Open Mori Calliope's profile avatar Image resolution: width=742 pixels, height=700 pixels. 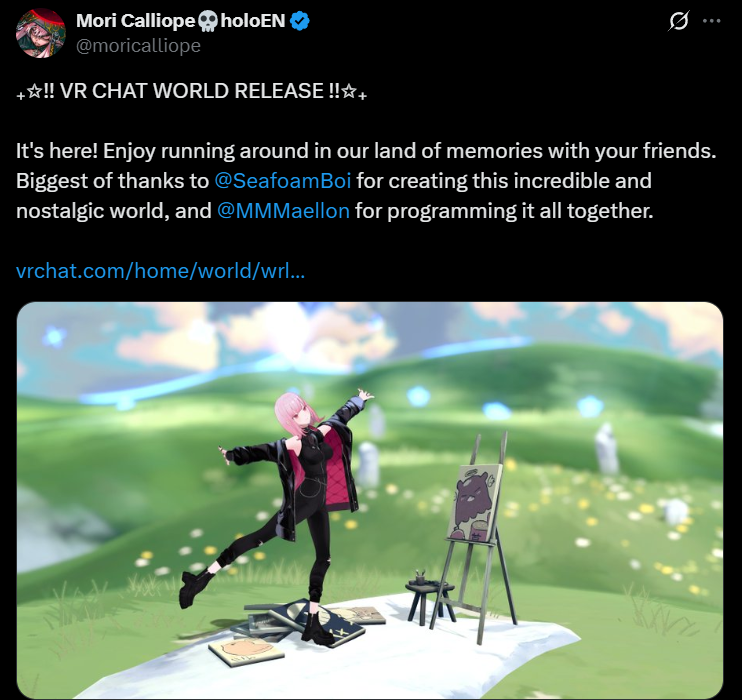coord(40,33)
